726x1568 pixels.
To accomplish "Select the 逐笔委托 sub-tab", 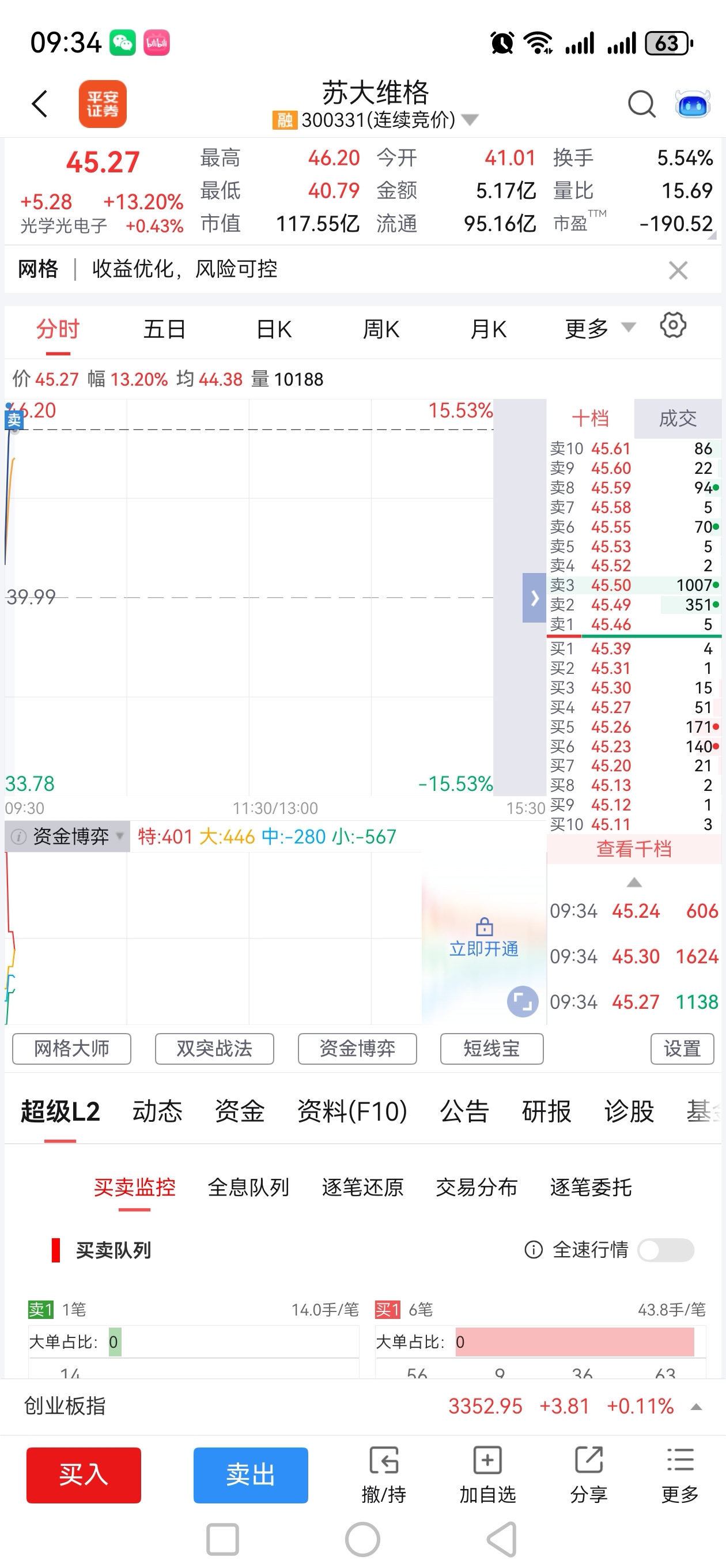I will [591, 1187].
